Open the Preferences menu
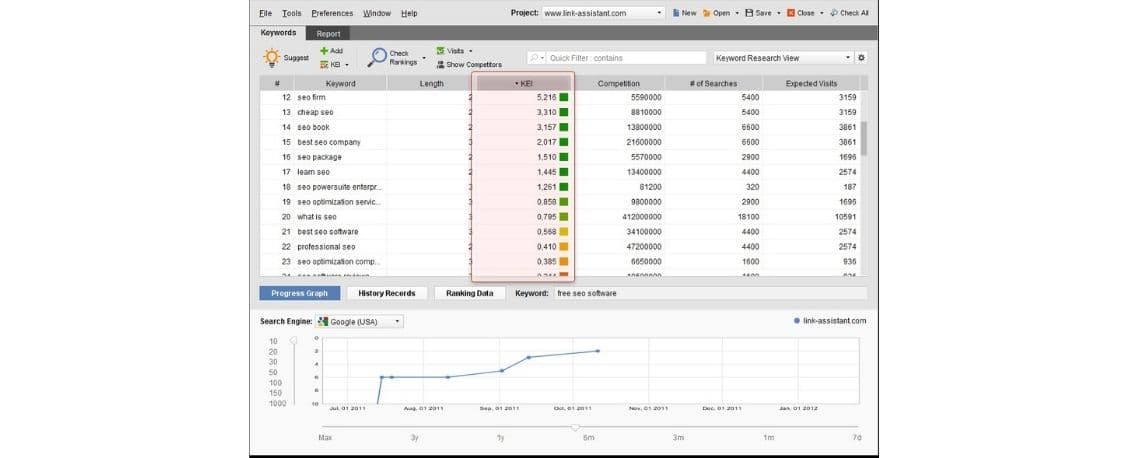1128x458 pixels. (x=332, y=13)
